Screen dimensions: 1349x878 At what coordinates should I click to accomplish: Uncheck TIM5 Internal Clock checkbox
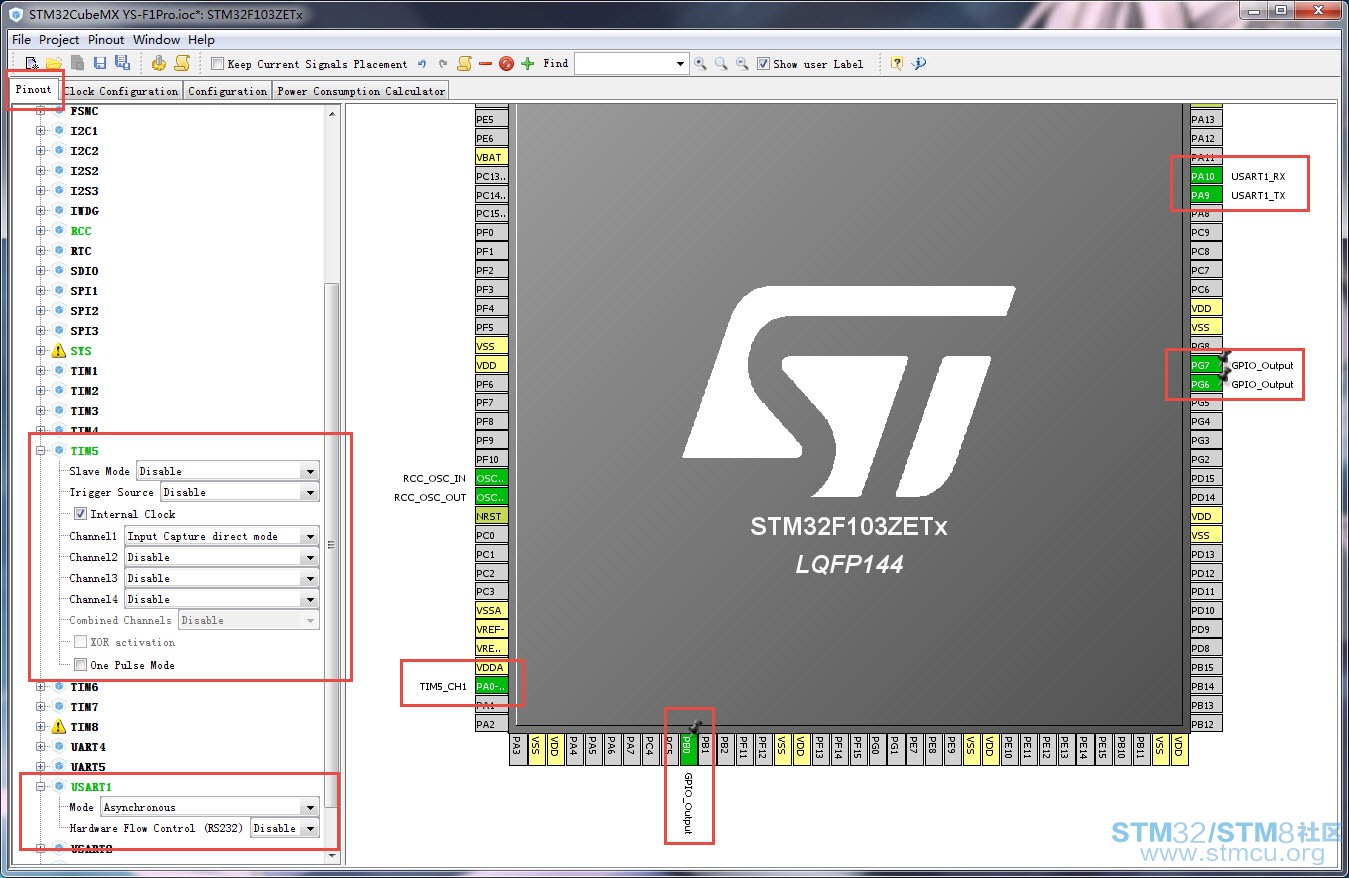pos(81,514)
